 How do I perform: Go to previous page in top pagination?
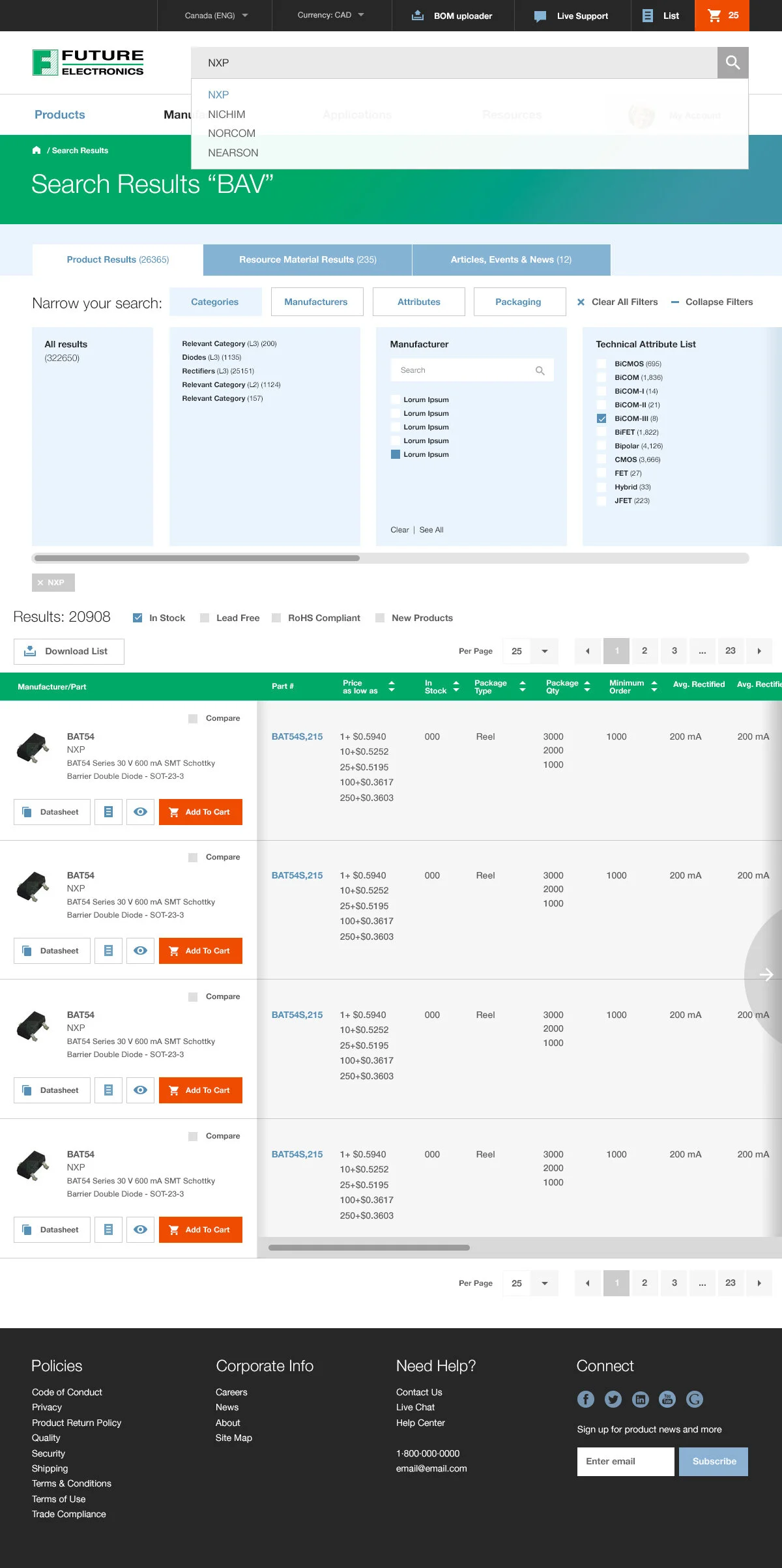pos(587,651)
